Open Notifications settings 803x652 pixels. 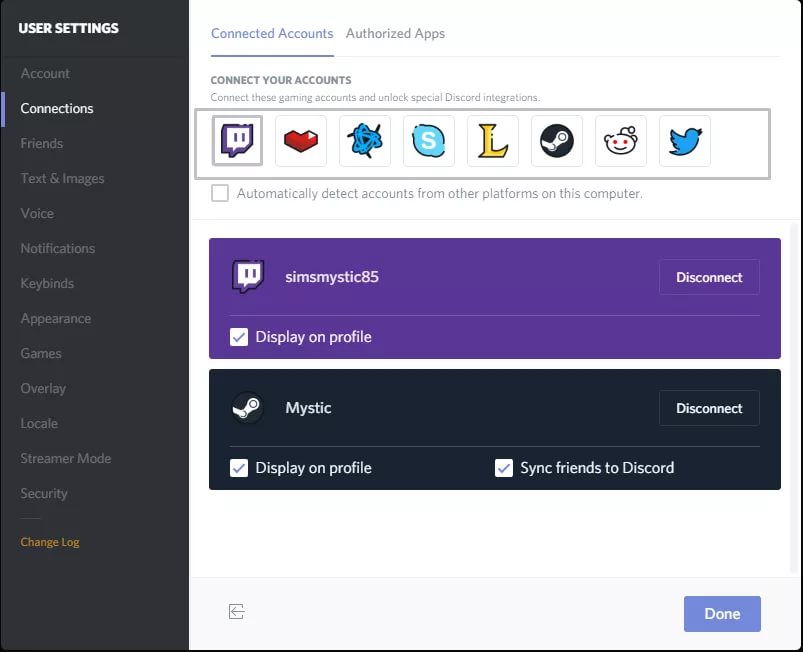pyautogui.click(x=58, y=248)
